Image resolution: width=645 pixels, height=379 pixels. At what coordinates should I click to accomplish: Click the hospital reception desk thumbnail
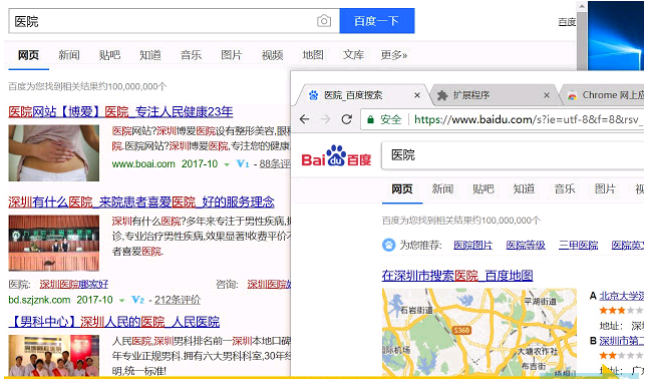point(54,242)
